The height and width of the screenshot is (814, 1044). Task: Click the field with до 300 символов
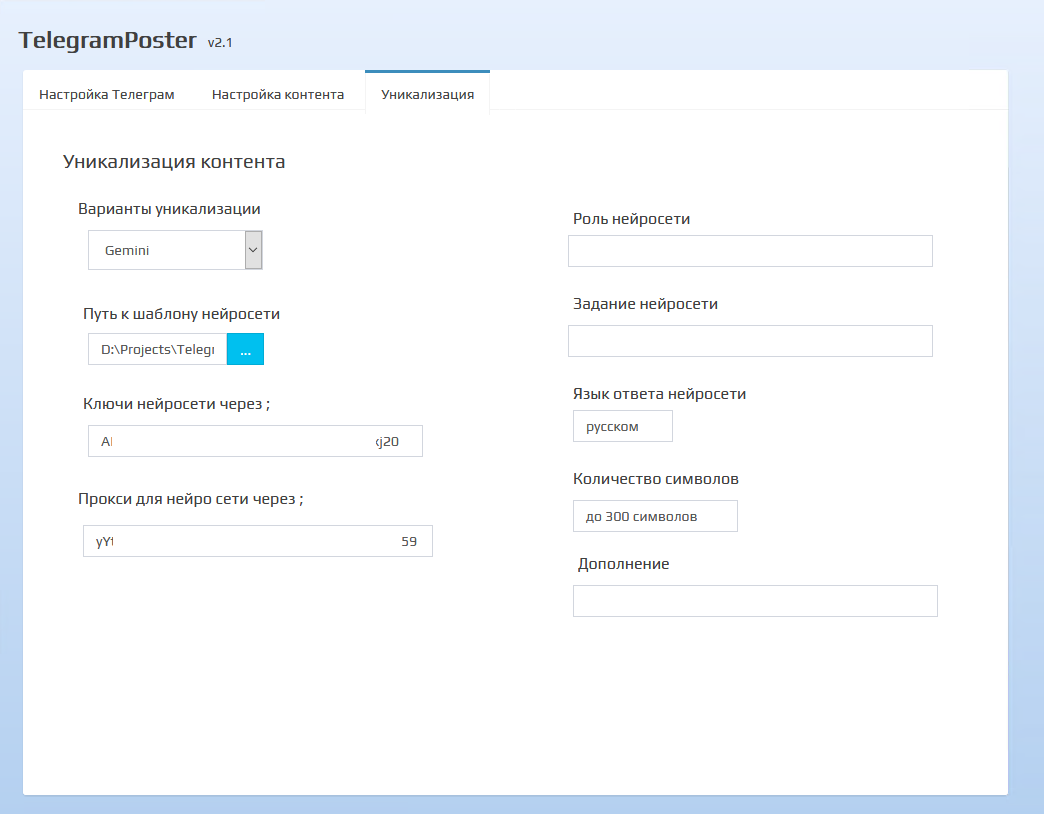coord(655,516)
